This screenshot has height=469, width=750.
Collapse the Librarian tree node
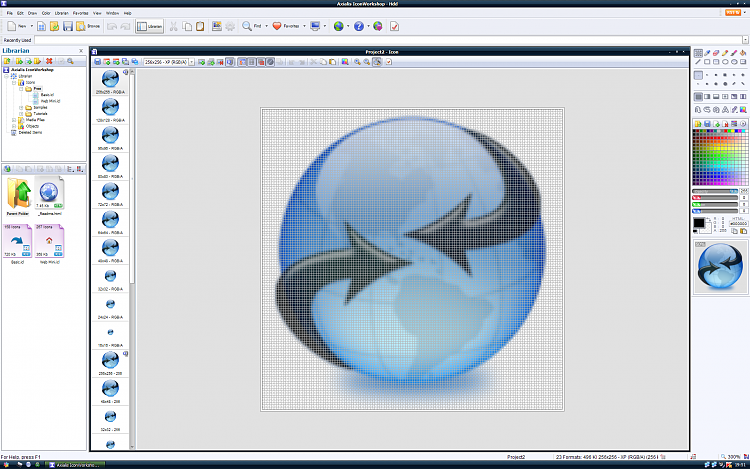(x=7, y=76)
